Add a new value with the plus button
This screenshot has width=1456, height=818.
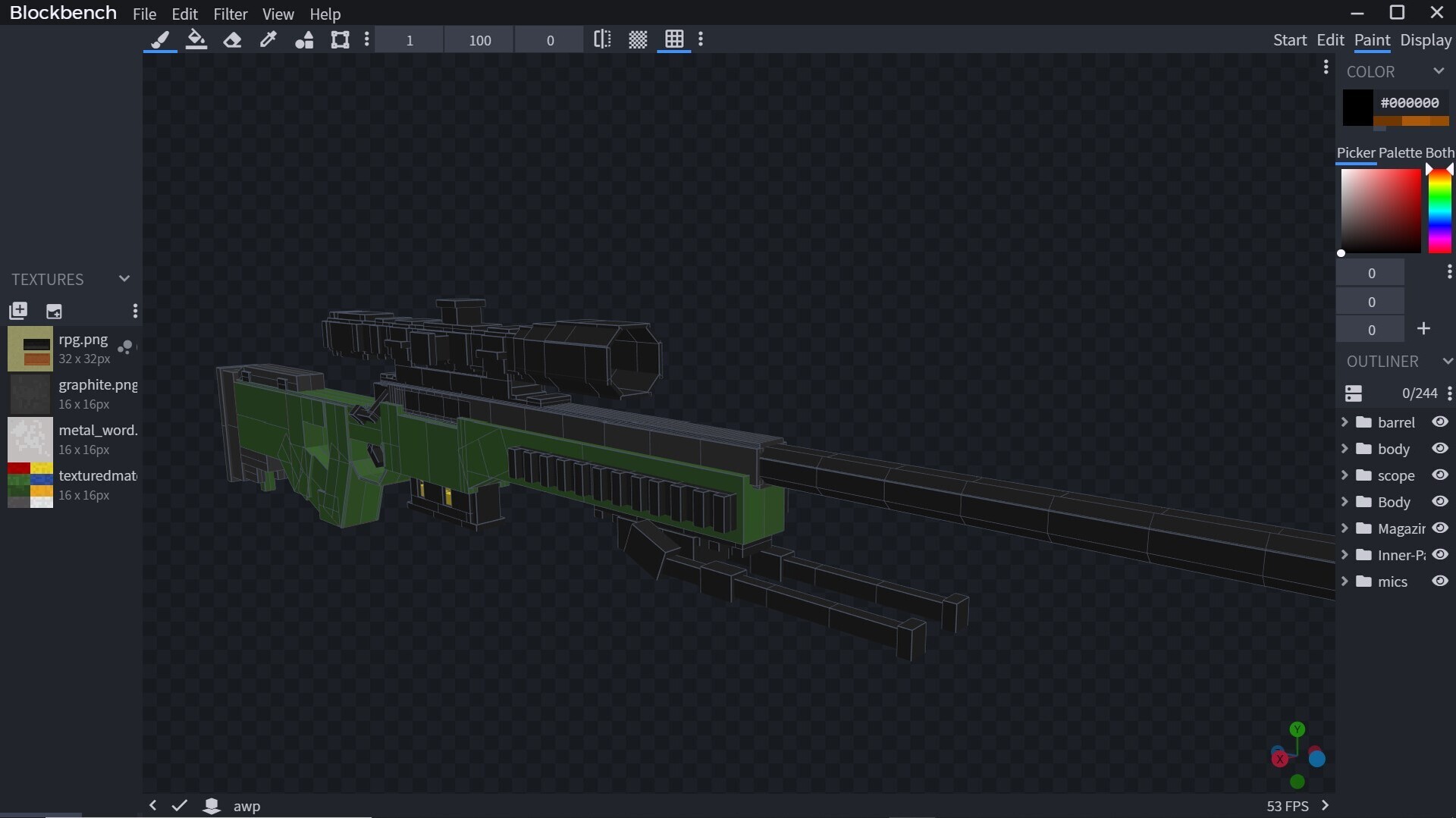coord(1424,328)
